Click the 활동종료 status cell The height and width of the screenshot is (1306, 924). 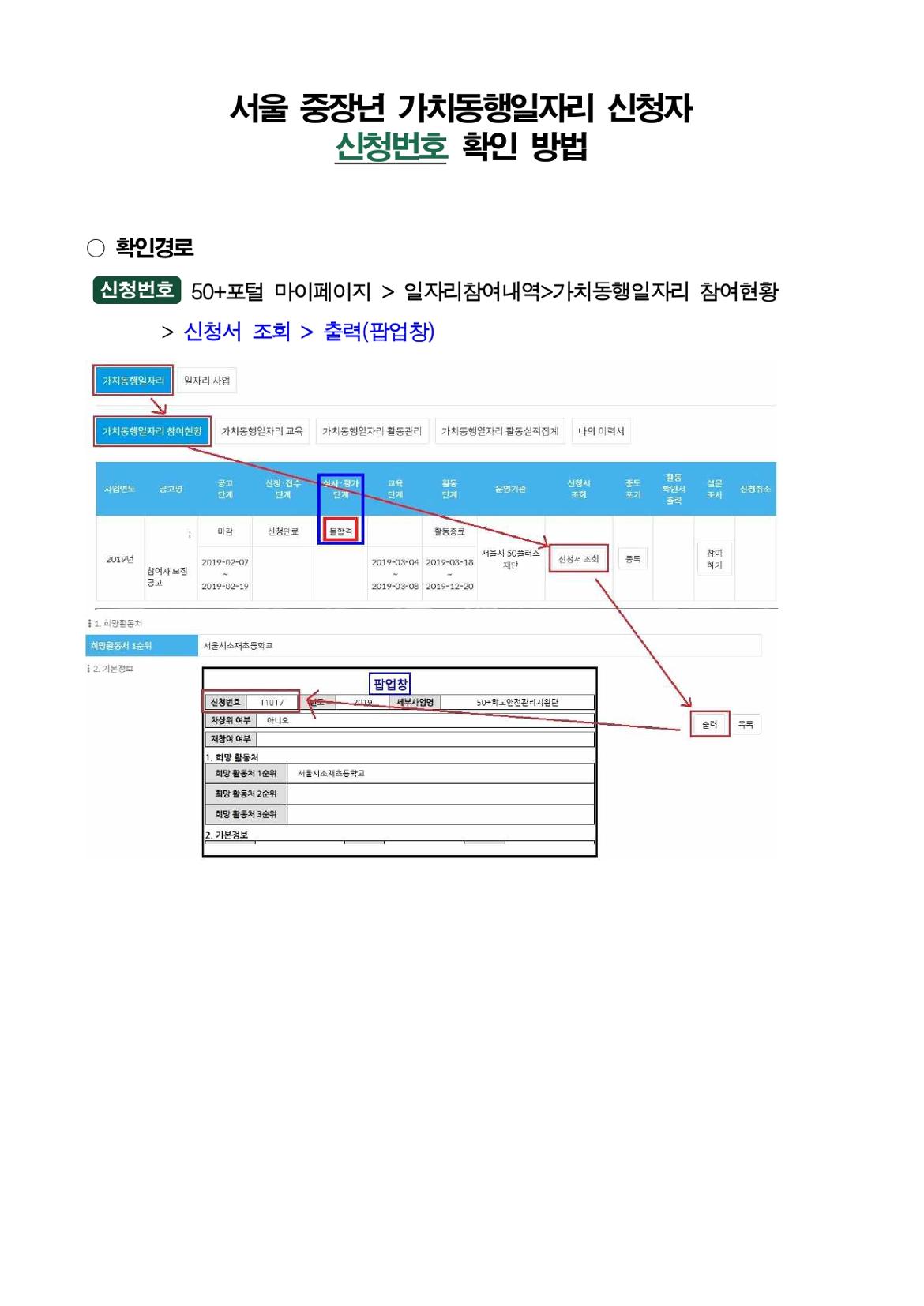pyautogui.click(x=449, y=531)
